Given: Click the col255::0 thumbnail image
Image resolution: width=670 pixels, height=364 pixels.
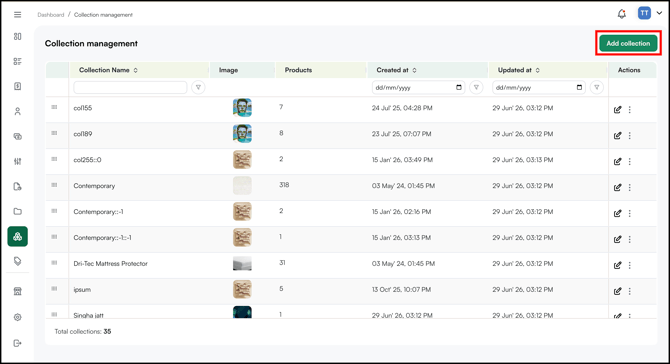Looking at the screenshot, I should 242,160.
